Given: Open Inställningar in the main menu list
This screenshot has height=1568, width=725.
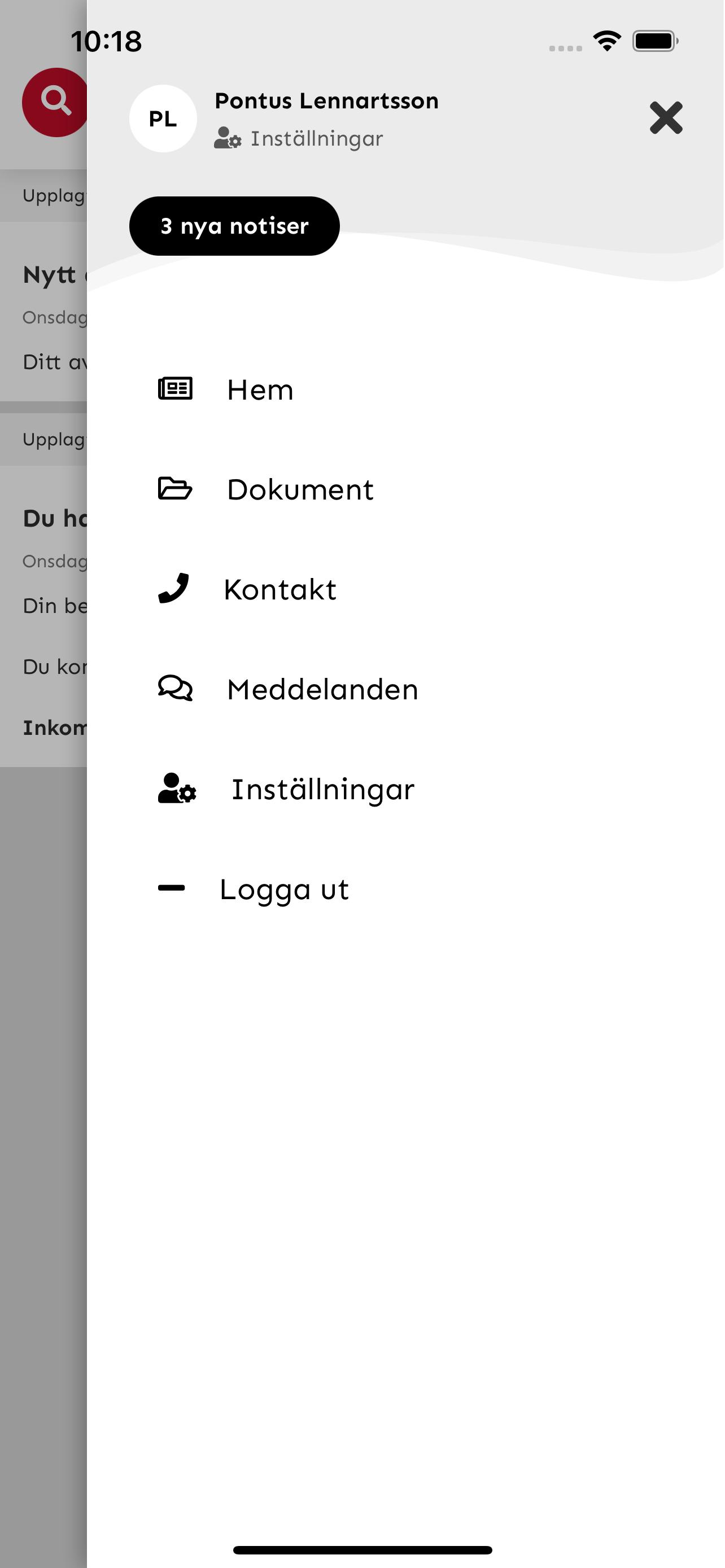Looking at the screenshot, I should [x=323, y=790].
